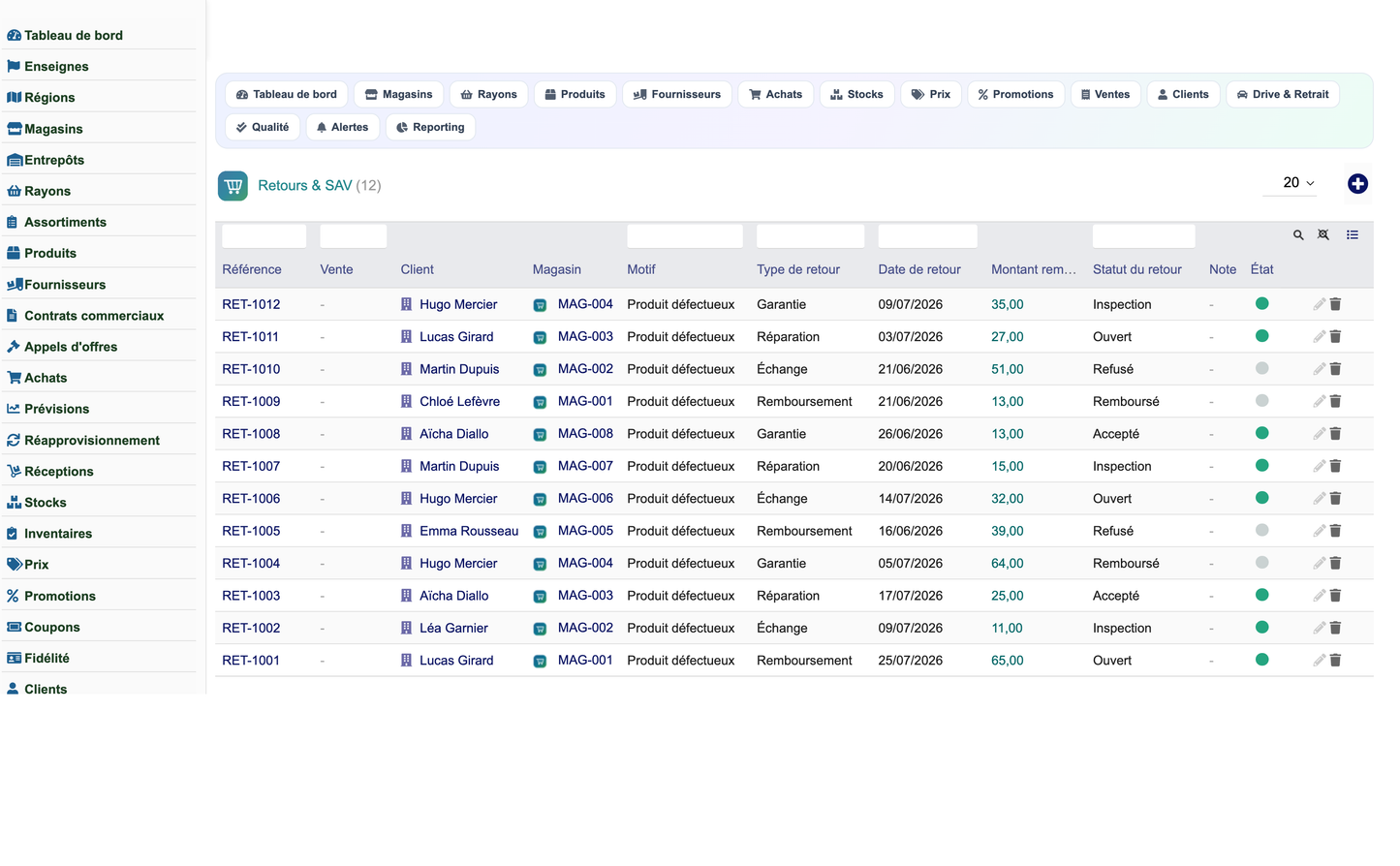
Task: Click the date 25/07/2026 in row RET-1001
Action: tap(911, 661)
